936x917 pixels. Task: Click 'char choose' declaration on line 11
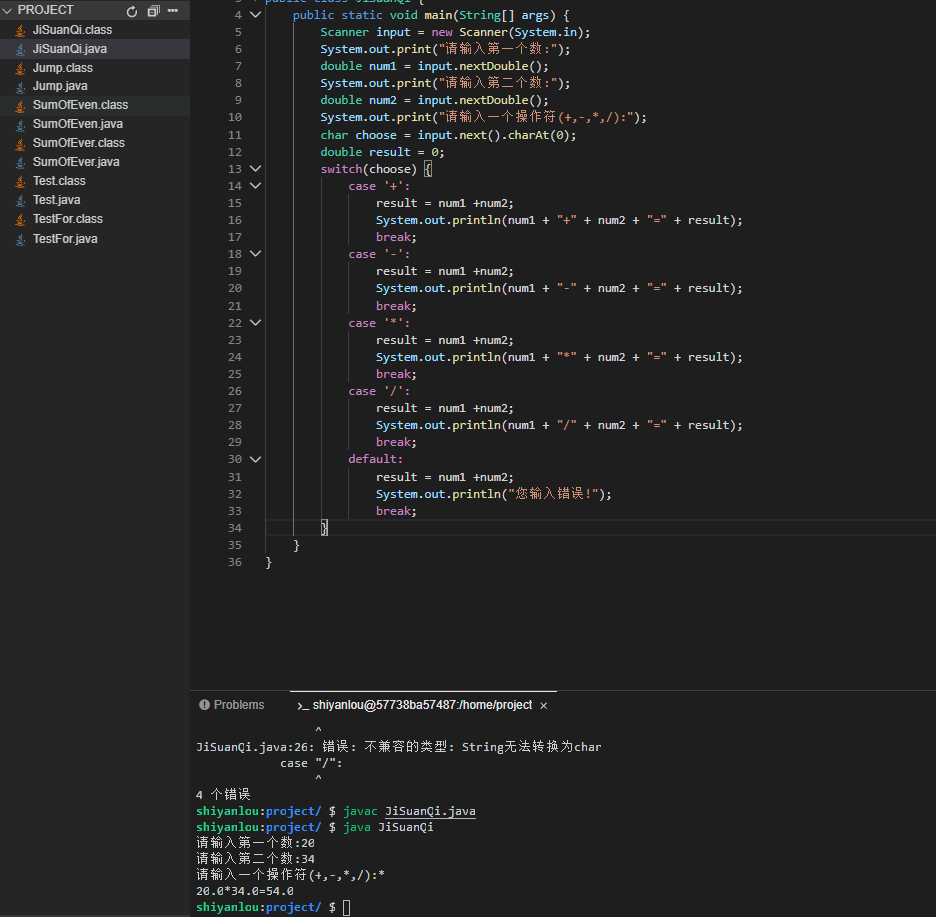point(358,136)
